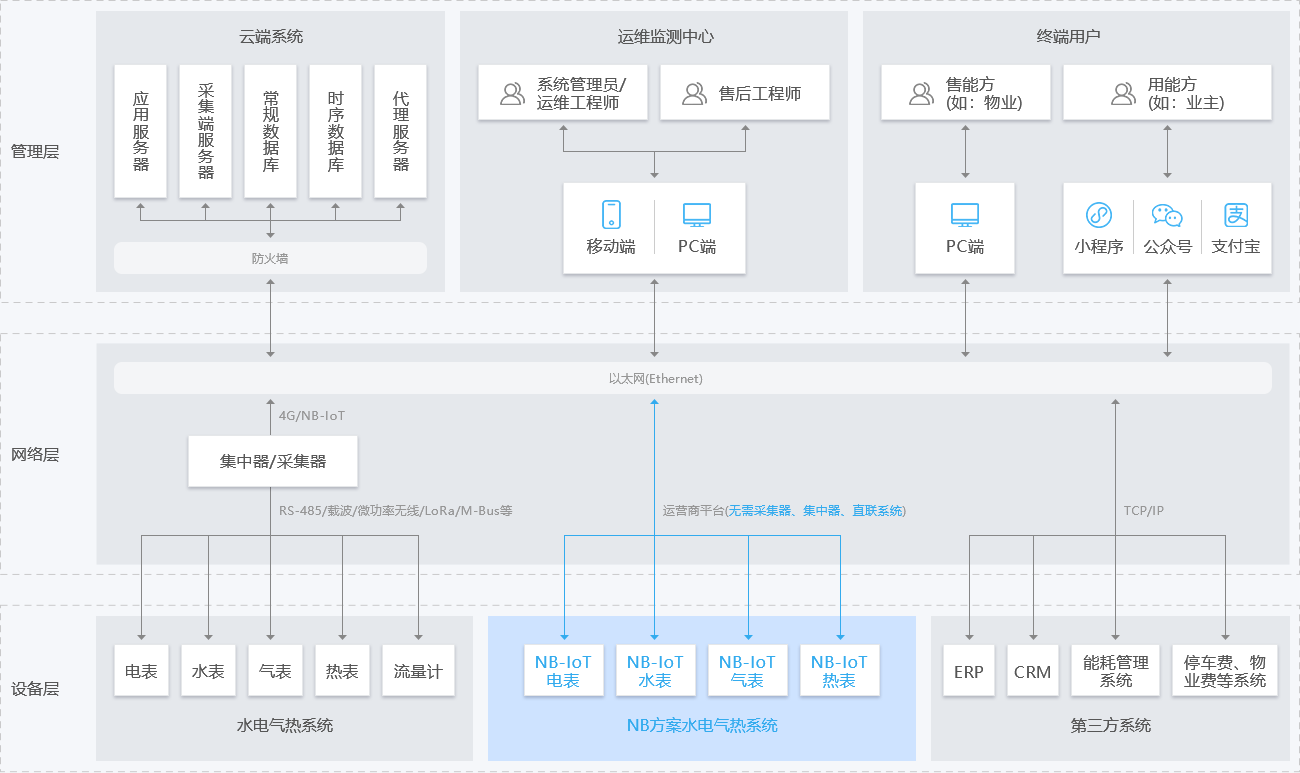The height and width of the screenshot is (773, 1300).
Task: Click the user icon beside 系统管理员/运维工程师
Action: coord(512,94)
